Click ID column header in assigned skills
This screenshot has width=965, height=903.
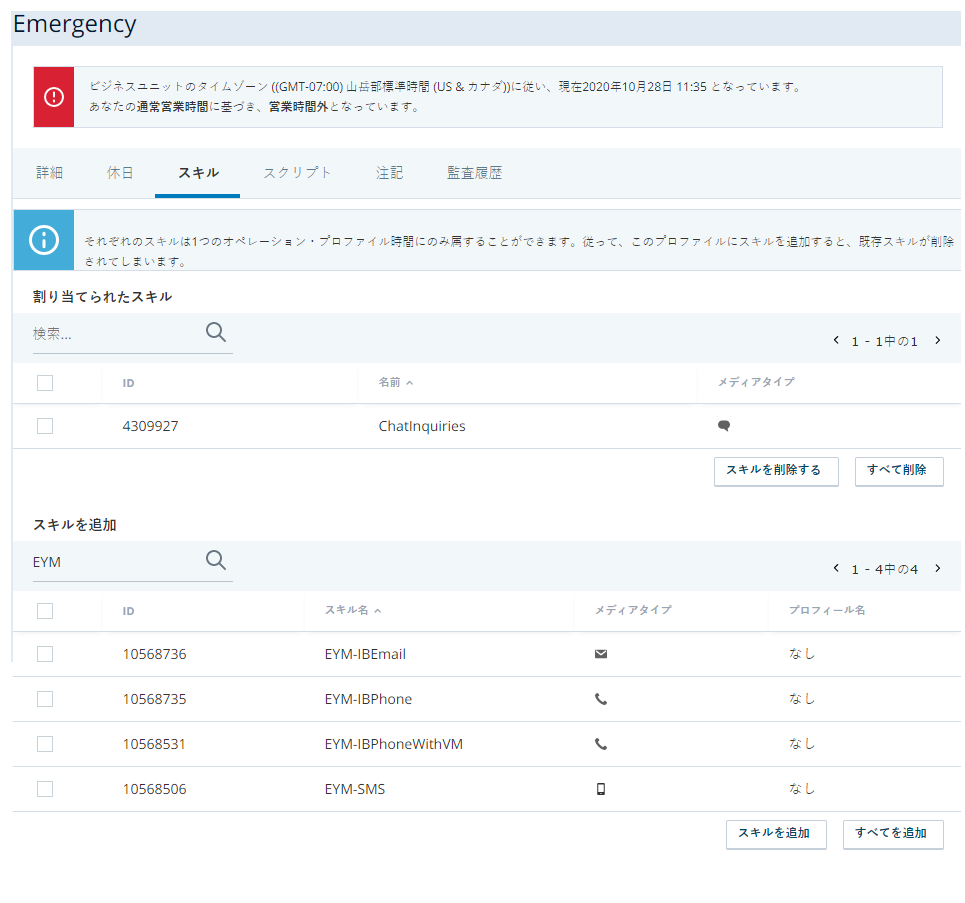tap(128, 383)
